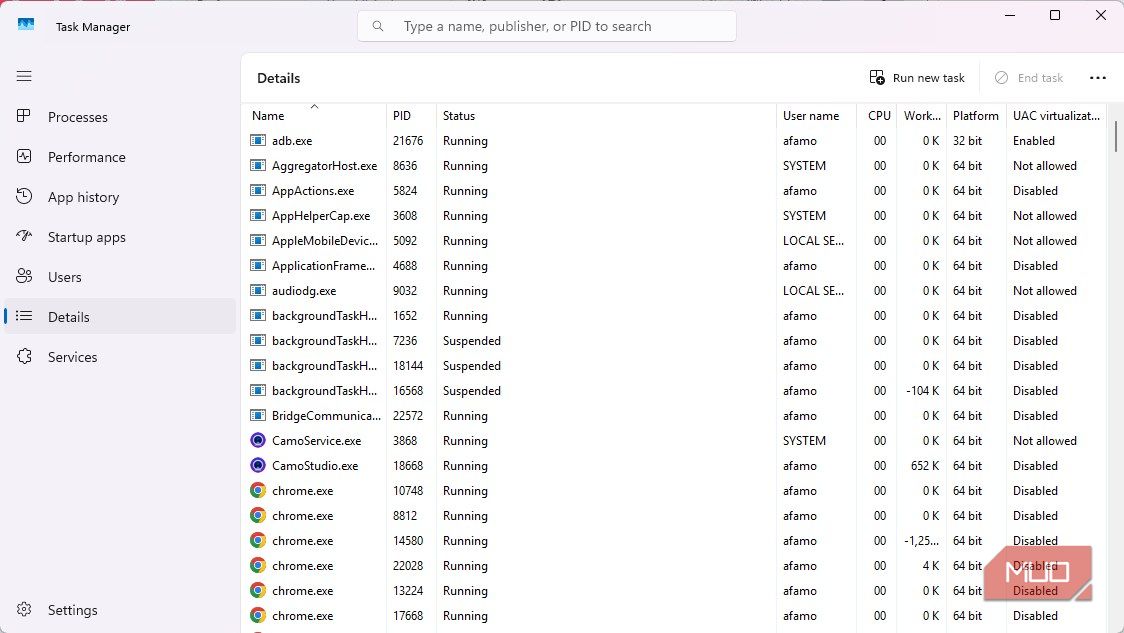Sort by the Platform column header
Image resolution: width=1124 pixels, height=633 pixels.
976,115
